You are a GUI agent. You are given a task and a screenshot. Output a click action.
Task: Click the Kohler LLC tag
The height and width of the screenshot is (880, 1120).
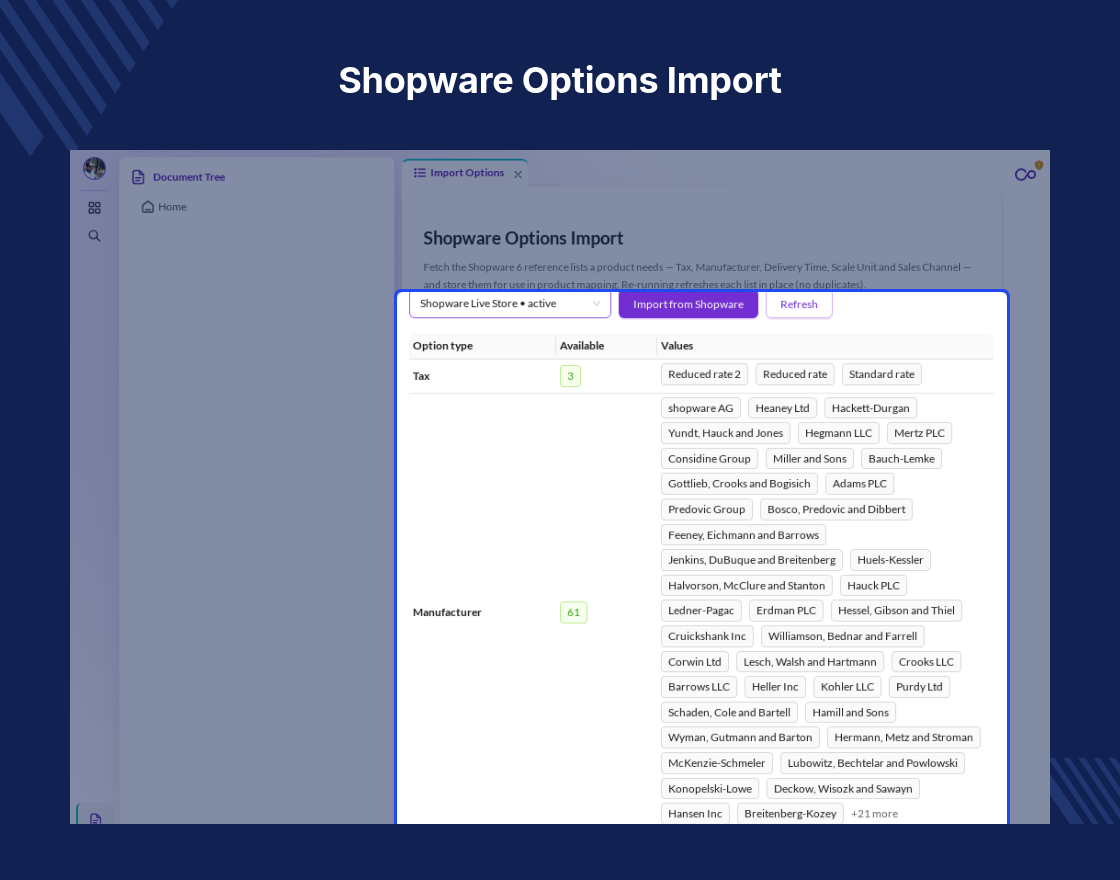[x=847, y=687]
